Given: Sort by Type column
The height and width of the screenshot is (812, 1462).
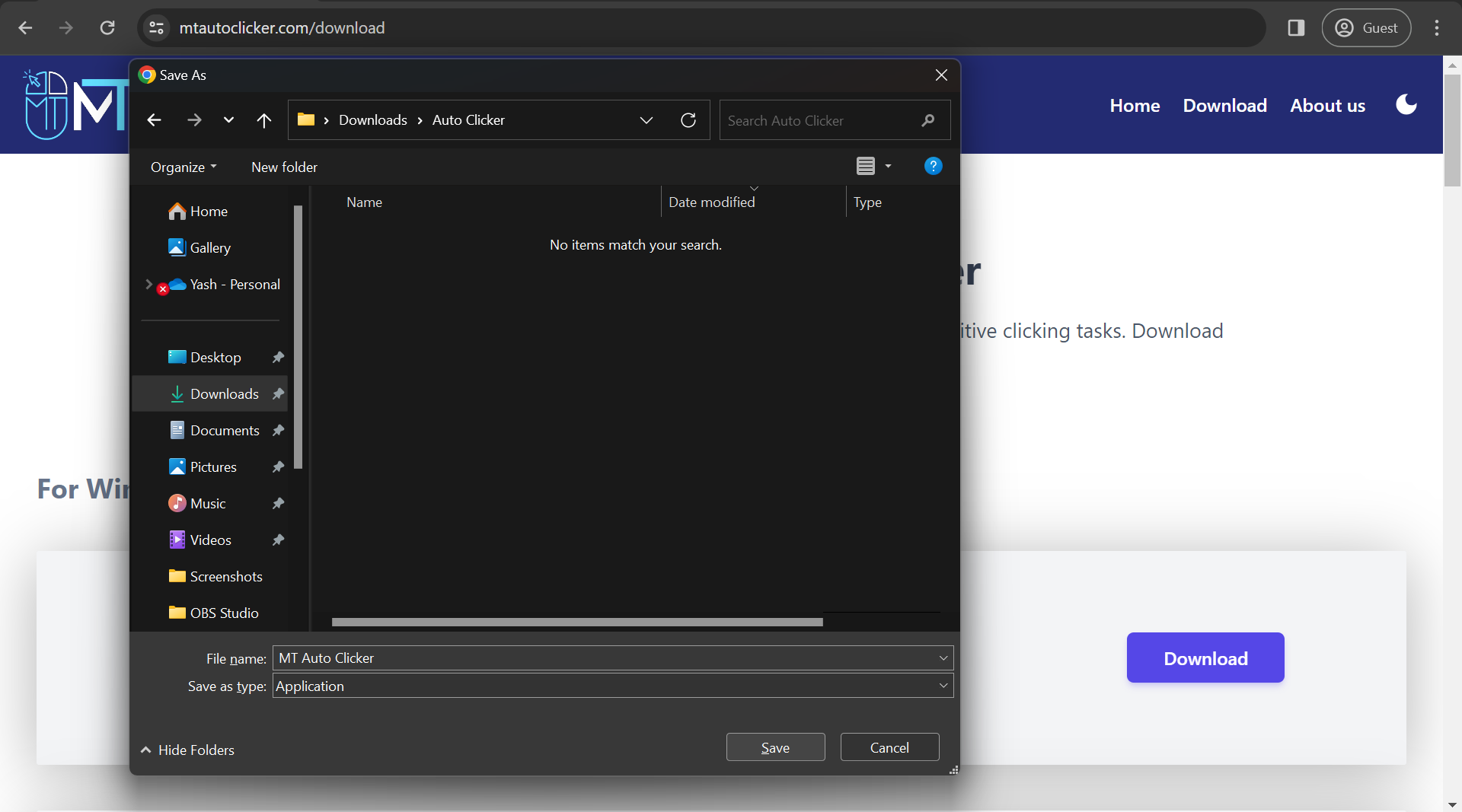Looking at the screenshot, I should coord(867,202).
